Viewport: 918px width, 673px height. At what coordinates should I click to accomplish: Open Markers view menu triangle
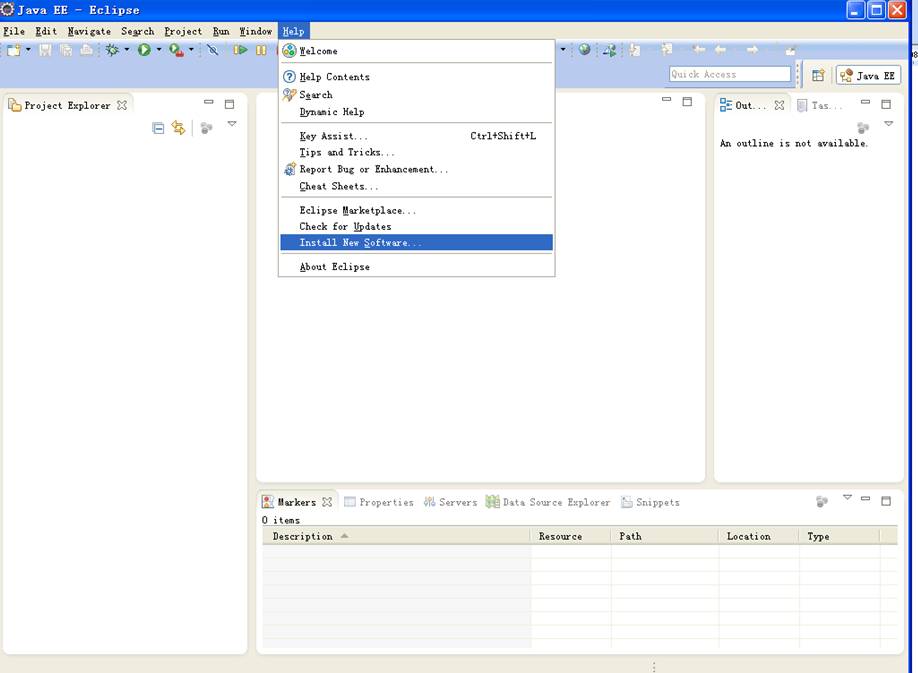[x=847, y=497]
